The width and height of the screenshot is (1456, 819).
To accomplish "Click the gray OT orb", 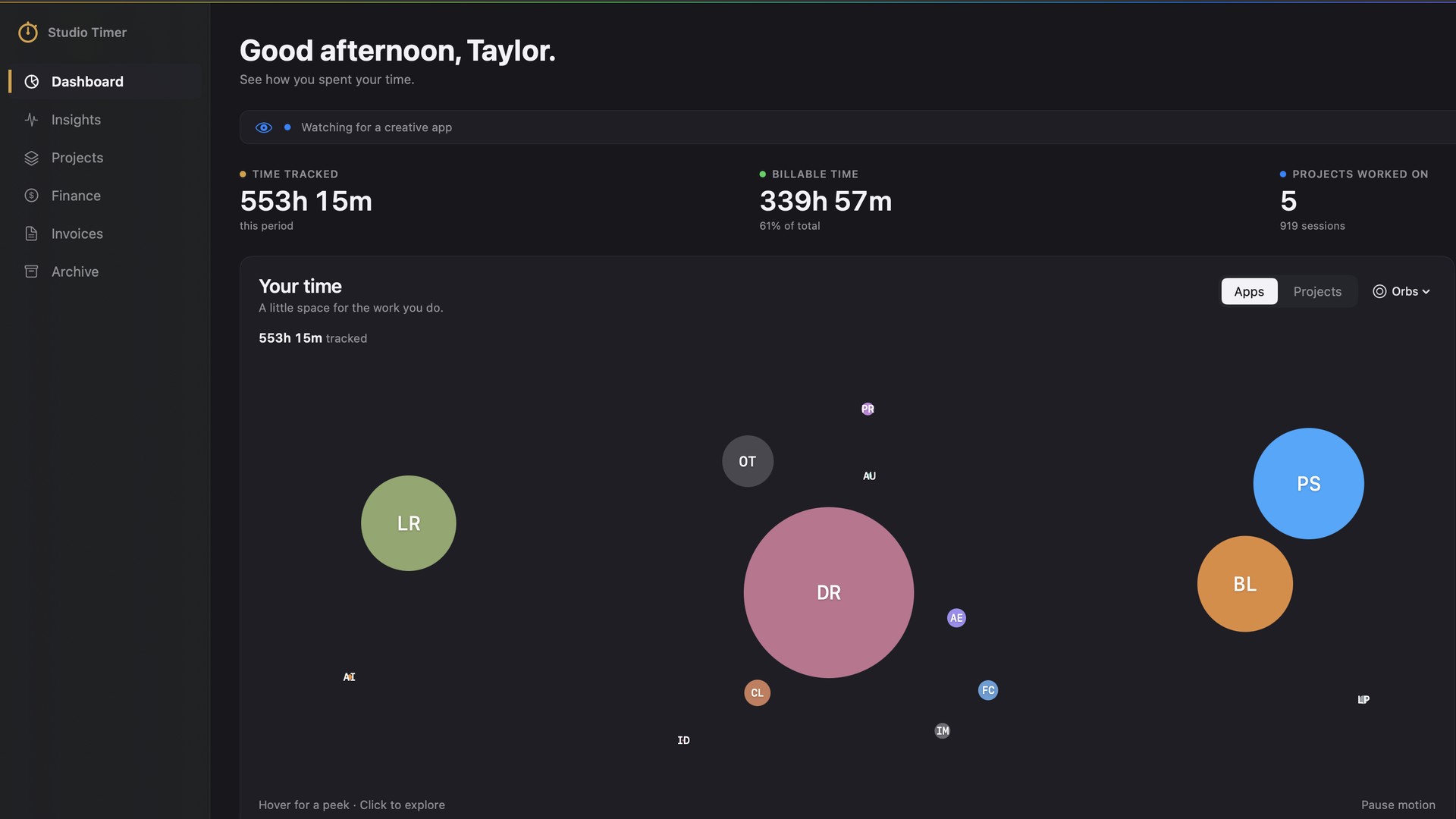I will coord(748,461).
